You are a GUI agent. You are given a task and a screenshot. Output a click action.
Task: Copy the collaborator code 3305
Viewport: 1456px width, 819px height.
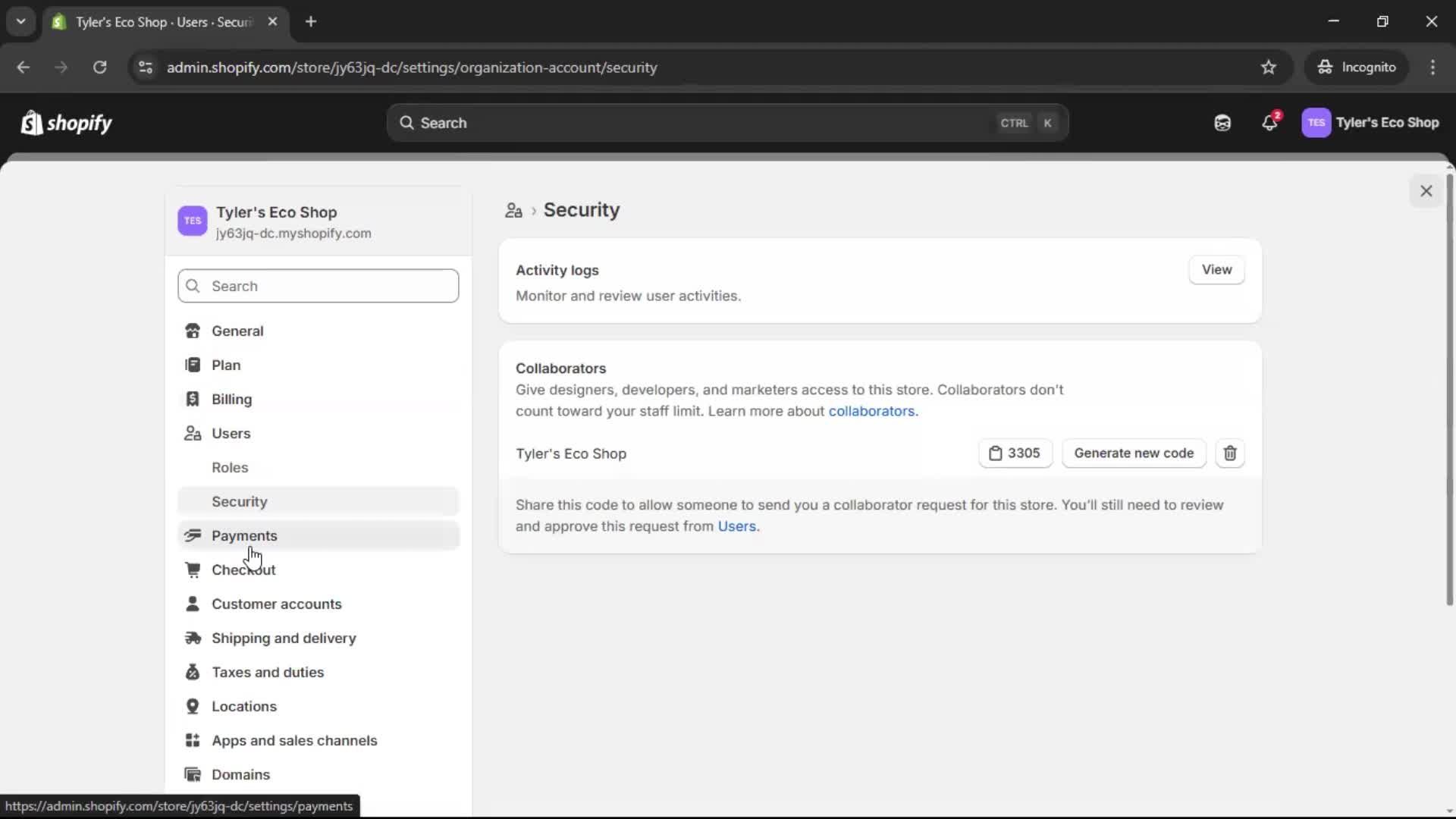point(1015,453)
